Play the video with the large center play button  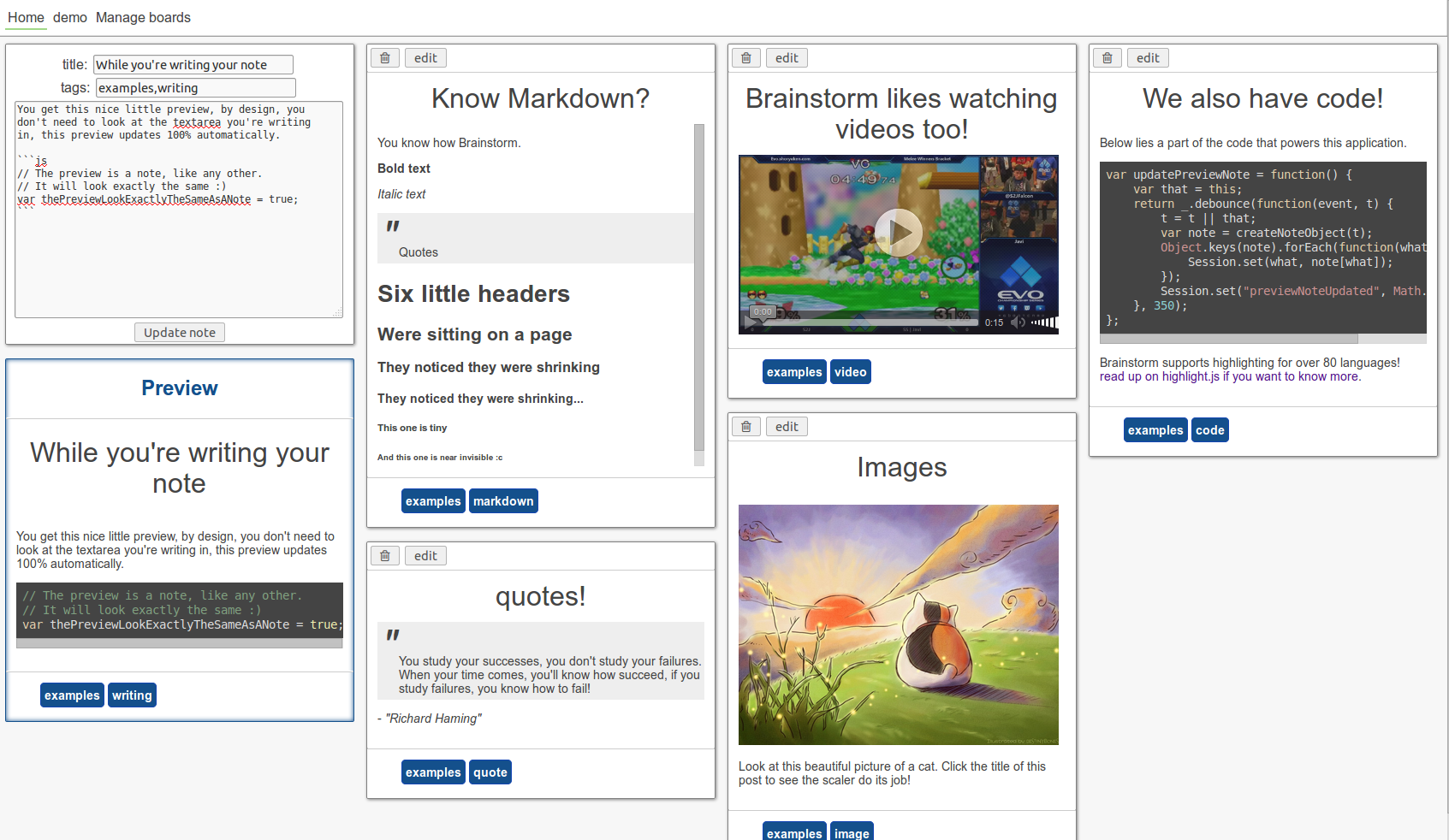click(899, 232)
